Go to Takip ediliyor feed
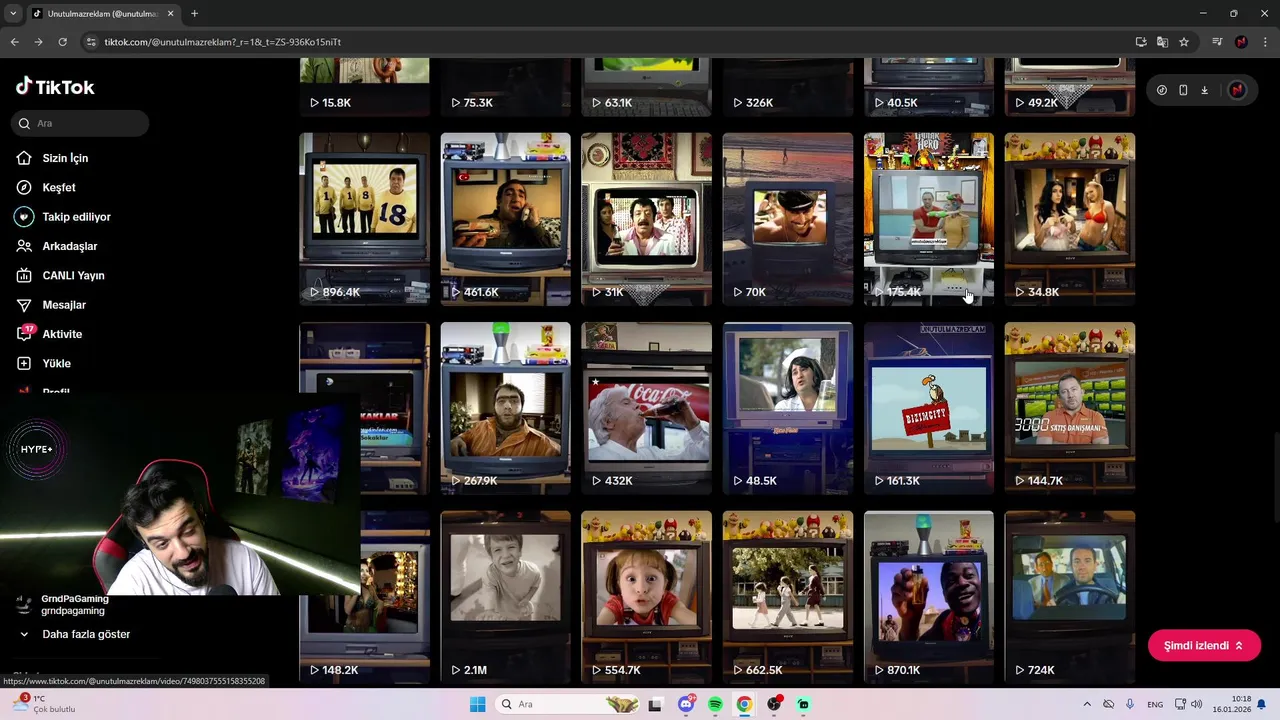Screen dimensions: 1280x720 76,217
